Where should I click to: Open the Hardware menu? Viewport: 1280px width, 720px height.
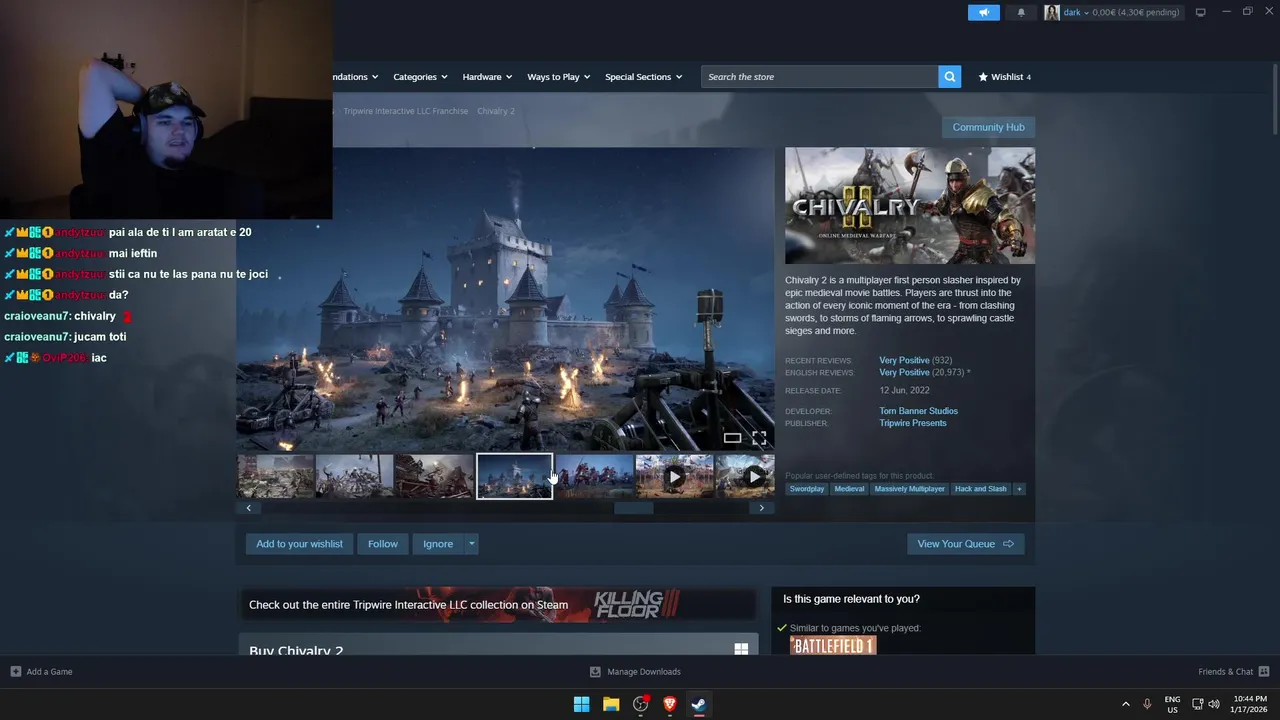(x=487, y=77)
